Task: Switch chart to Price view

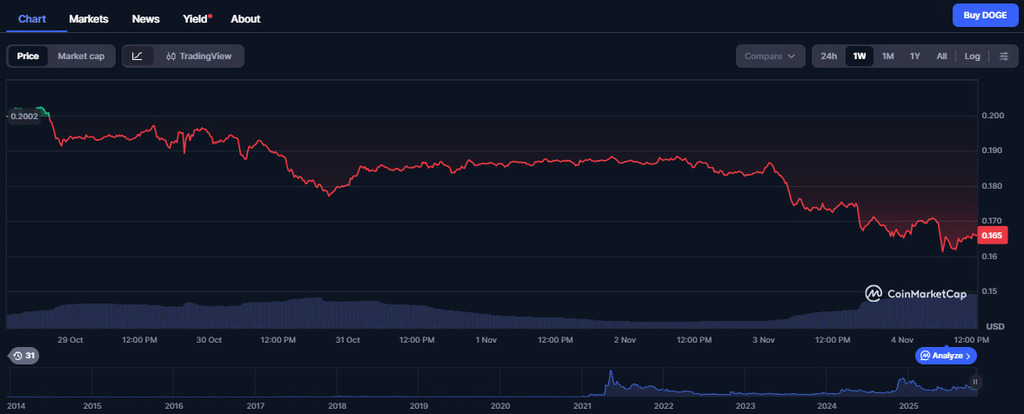Action: point(28,56)
